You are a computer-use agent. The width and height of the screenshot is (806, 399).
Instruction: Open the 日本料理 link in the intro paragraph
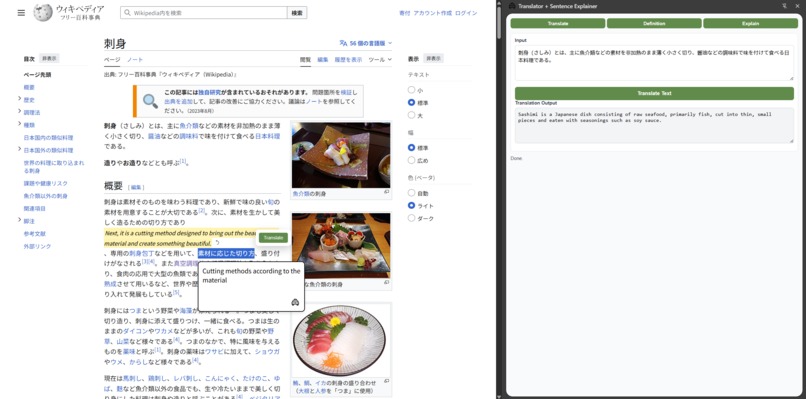268,136
